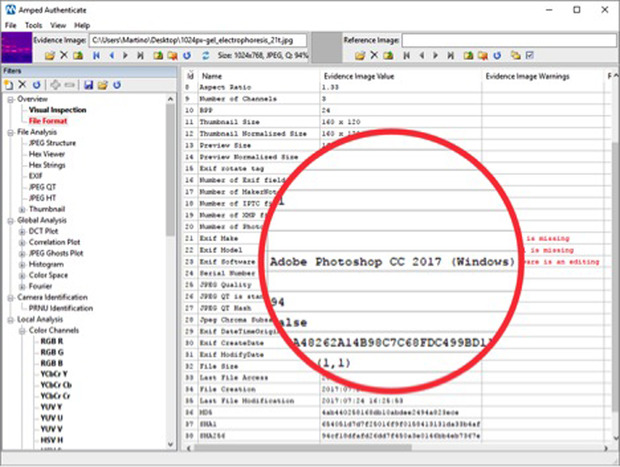Click the sync double-arrow icon beside Size info
Screen dimensions: 620x467
[x=205, y=55]
